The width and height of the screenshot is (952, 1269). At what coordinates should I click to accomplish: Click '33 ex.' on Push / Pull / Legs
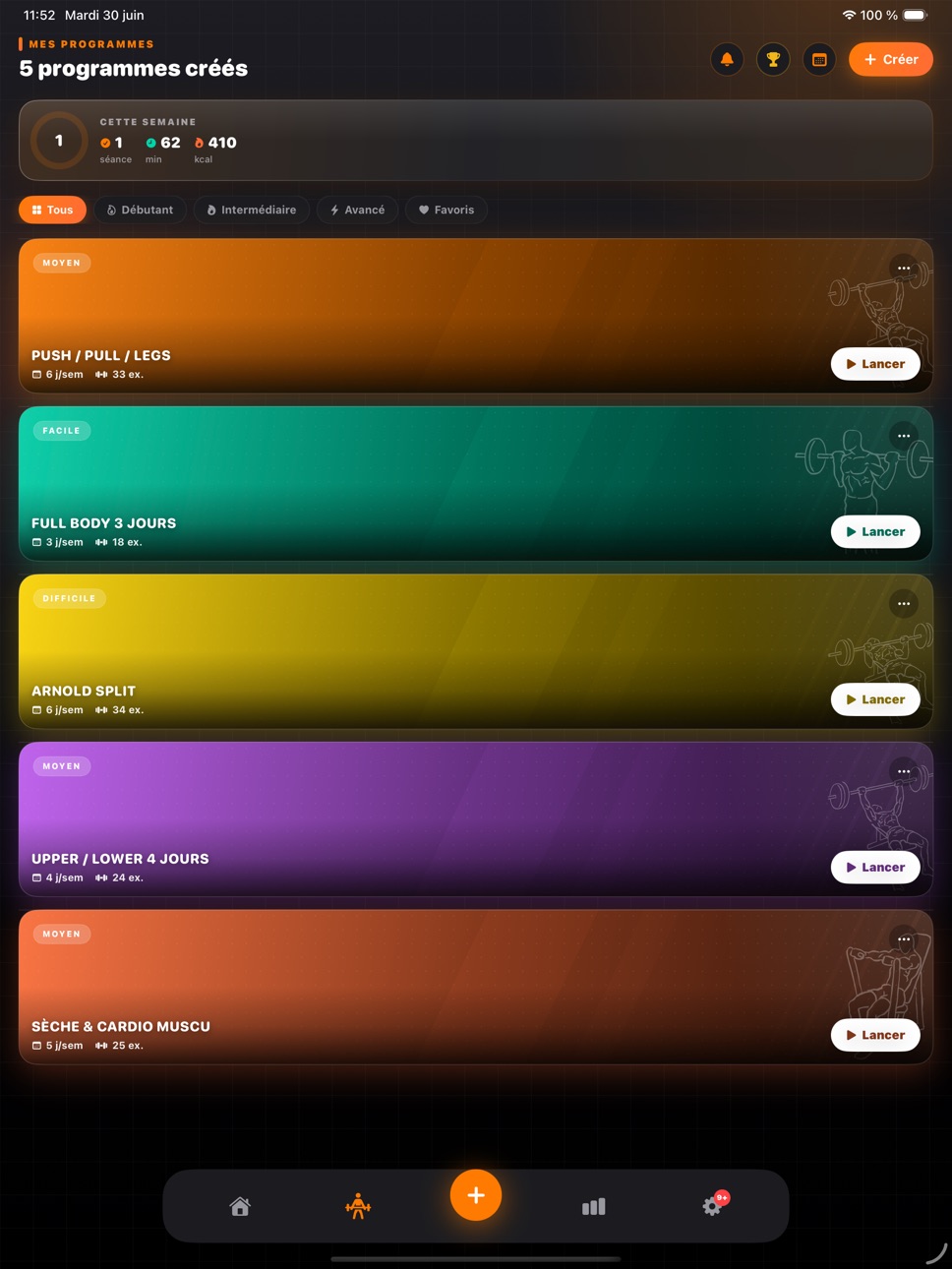pos(120,375)
